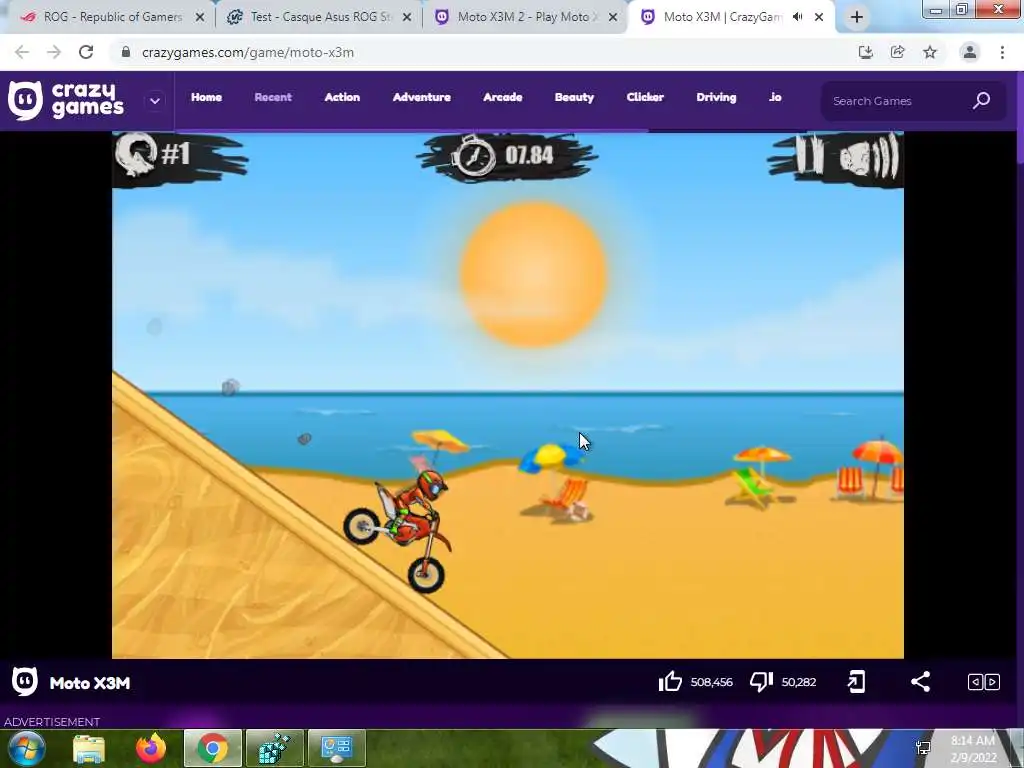Restart level via the #1 restart icon

pyautogui.click(x=136, y=155)
